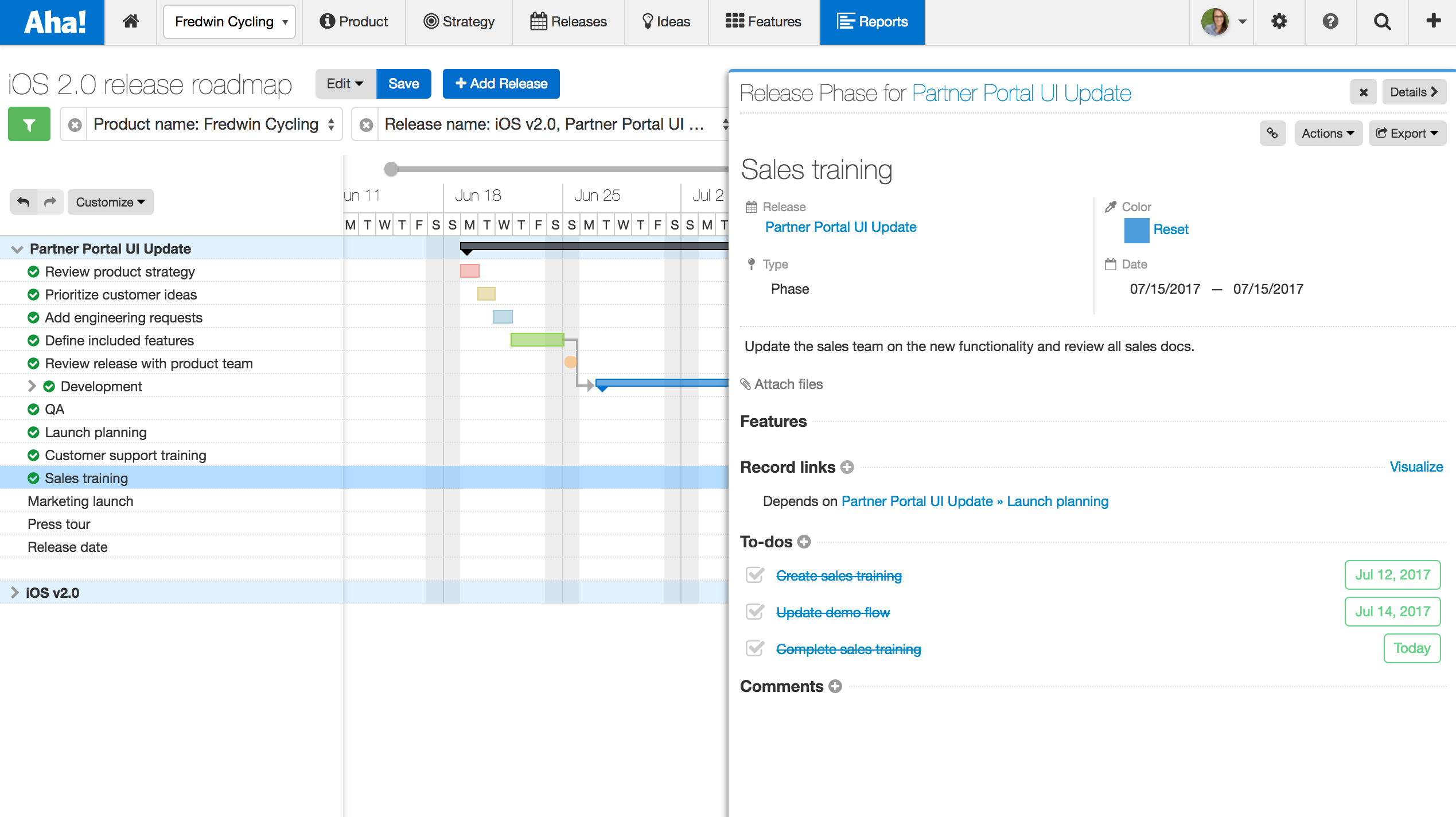Clear the Product name filter
Image resolution: width=1456 pixels, height=817 pixels.
tap(73, 124)
